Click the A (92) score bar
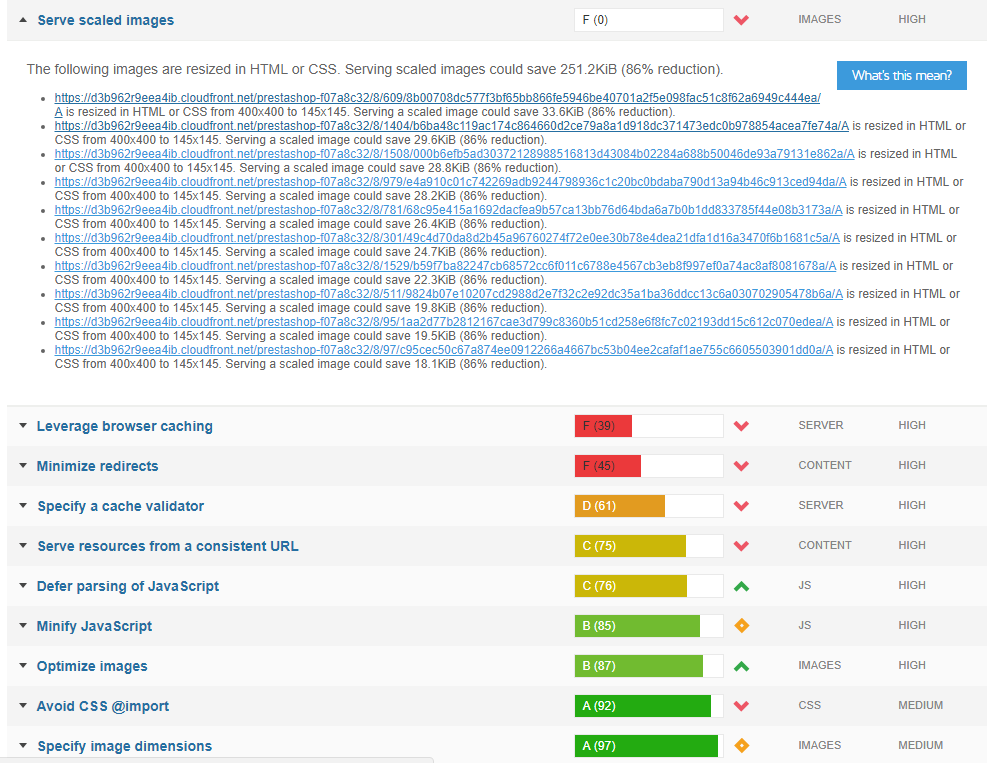 coord(649,706)
